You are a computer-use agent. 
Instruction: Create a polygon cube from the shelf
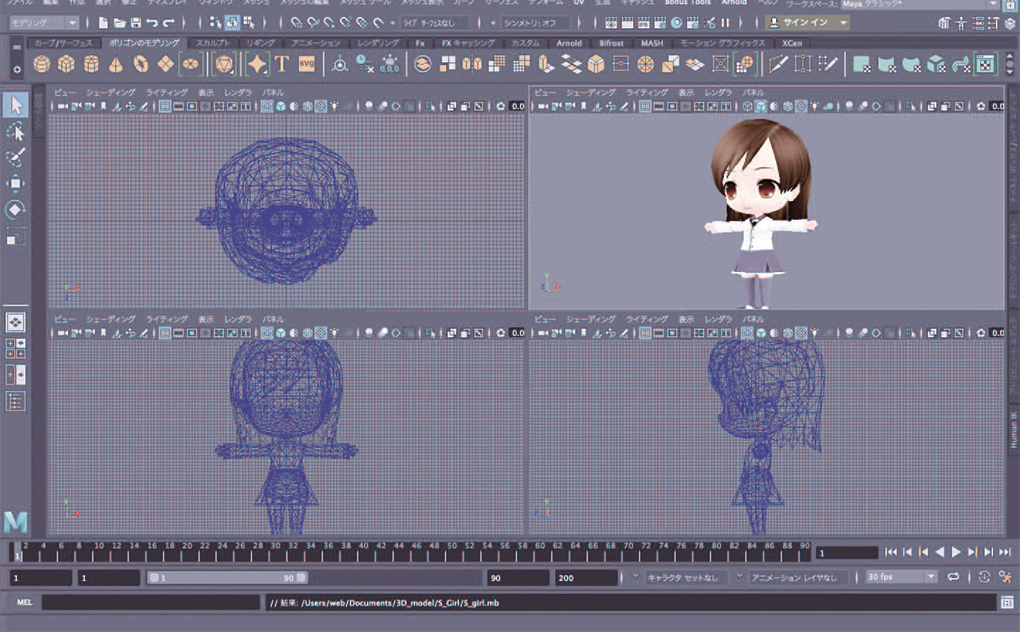click(x=67, y=64)
